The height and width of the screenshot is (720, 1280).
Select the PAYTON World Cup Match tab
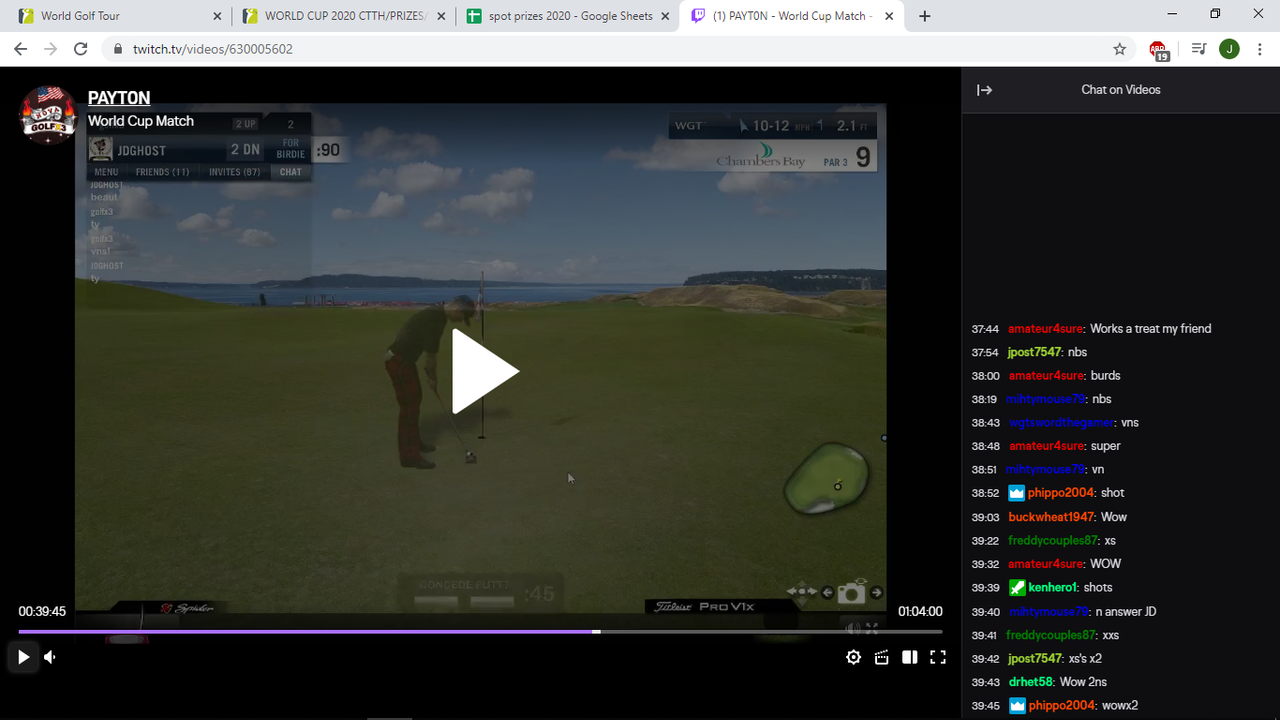point(792,16)
